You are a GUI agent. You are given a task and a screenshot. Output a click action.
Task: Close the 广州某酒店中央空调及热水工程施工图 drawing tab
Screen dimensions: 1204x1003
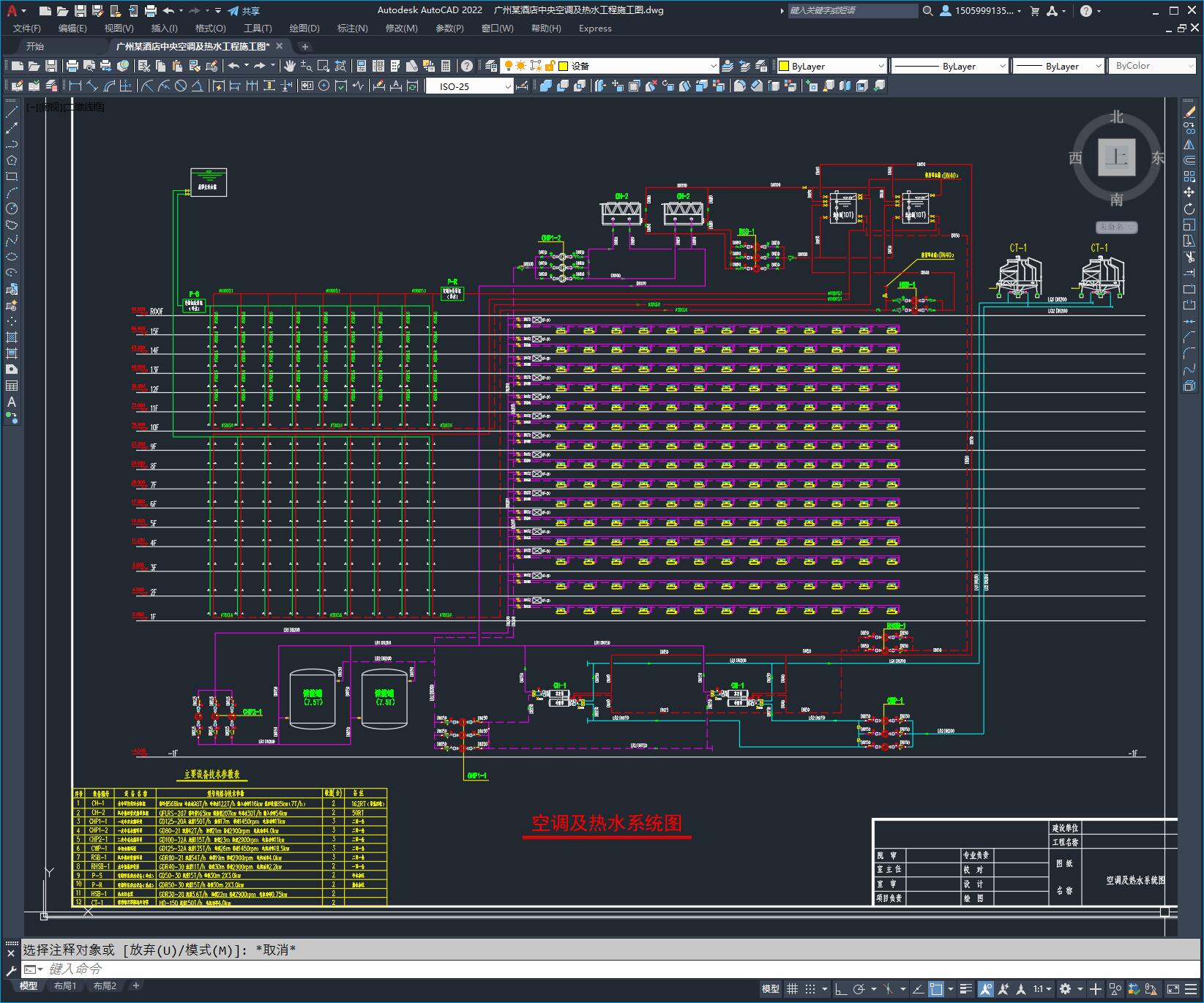tap(279, 46)
